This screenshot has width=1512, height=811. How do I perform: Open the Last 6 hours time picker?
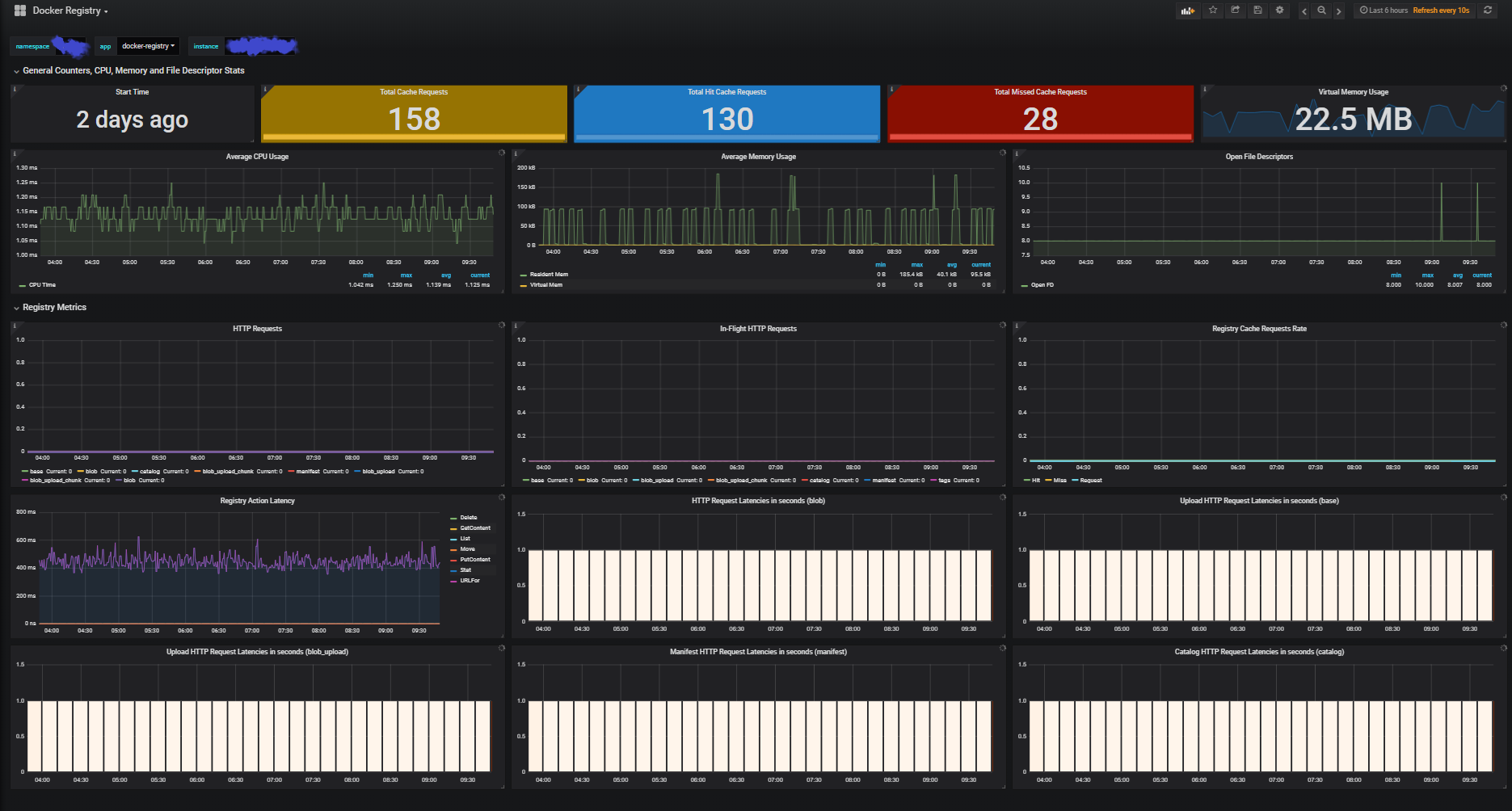point(1384,11)
